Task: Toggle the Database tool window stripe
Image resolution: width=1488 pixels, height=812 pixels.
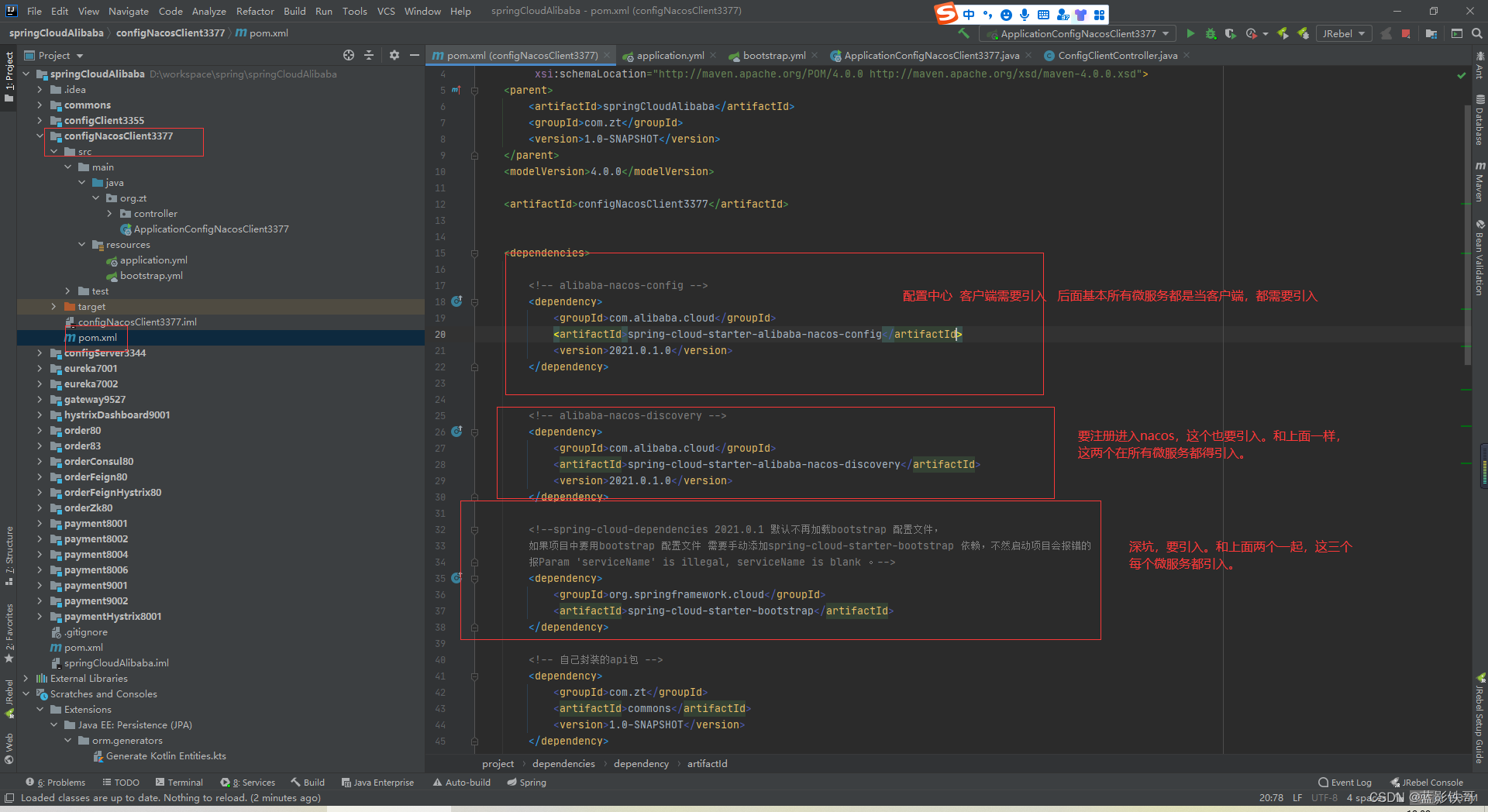Action: pos(1479,120)
